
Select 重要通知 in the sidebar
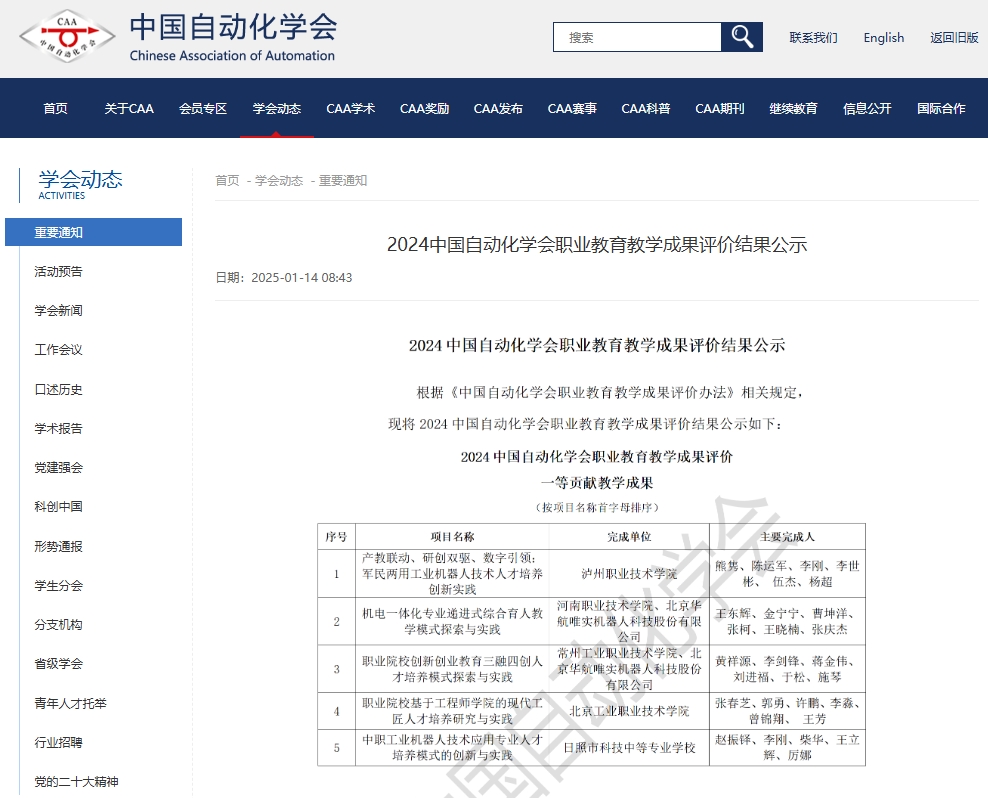(93, 232)
